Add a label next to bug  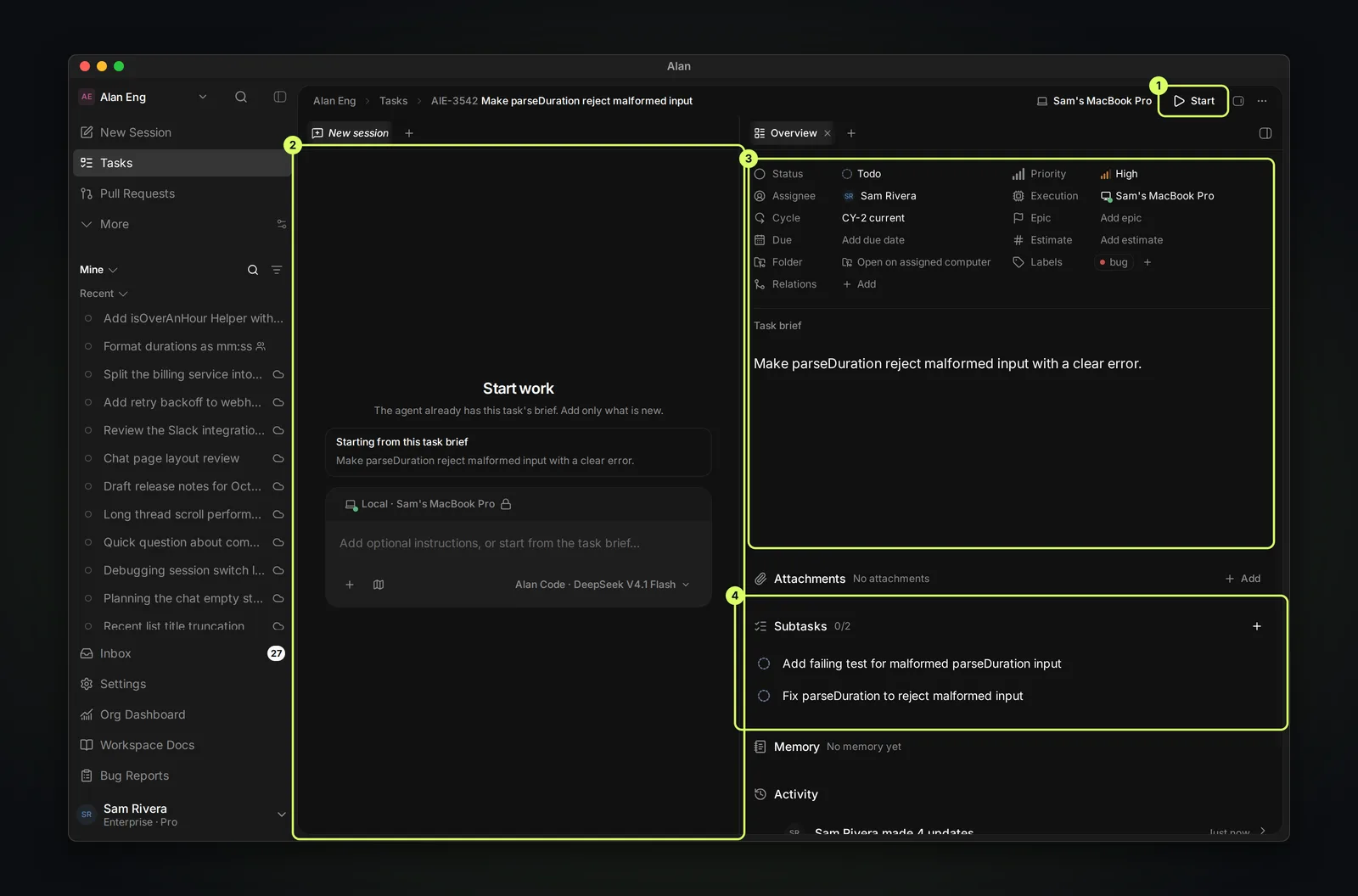click(x=1148, y=262)
